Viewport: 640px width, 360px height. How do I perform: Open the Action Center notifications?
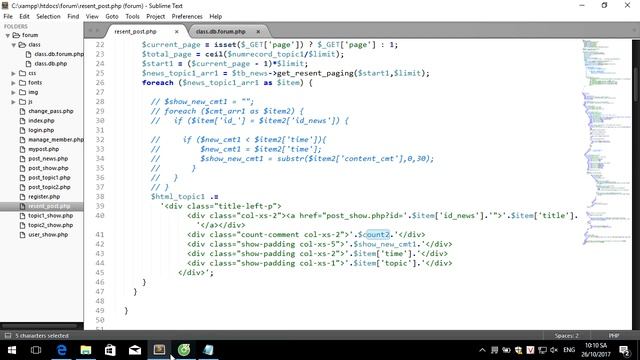[624, 350]
